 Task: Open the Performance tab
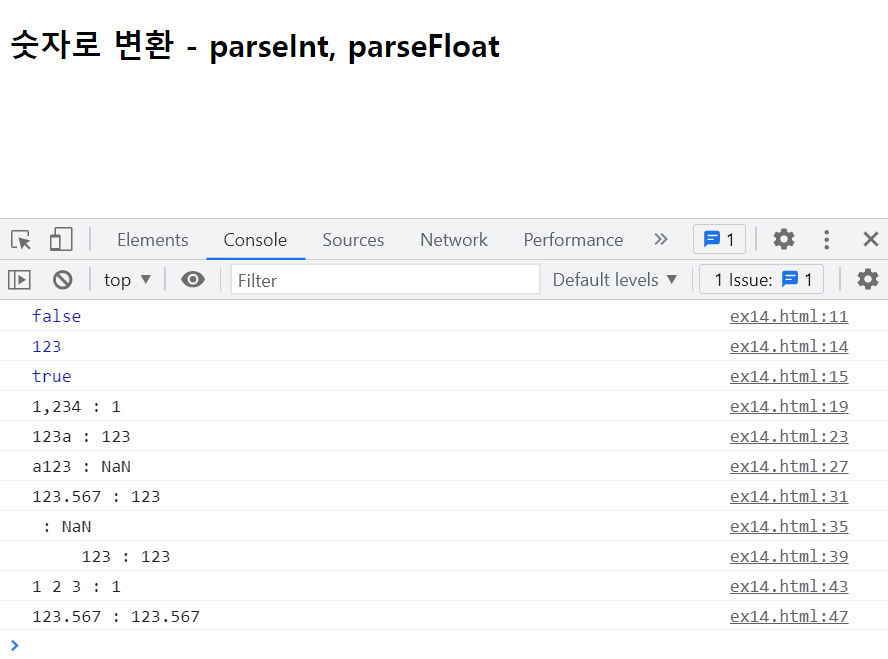573,239
